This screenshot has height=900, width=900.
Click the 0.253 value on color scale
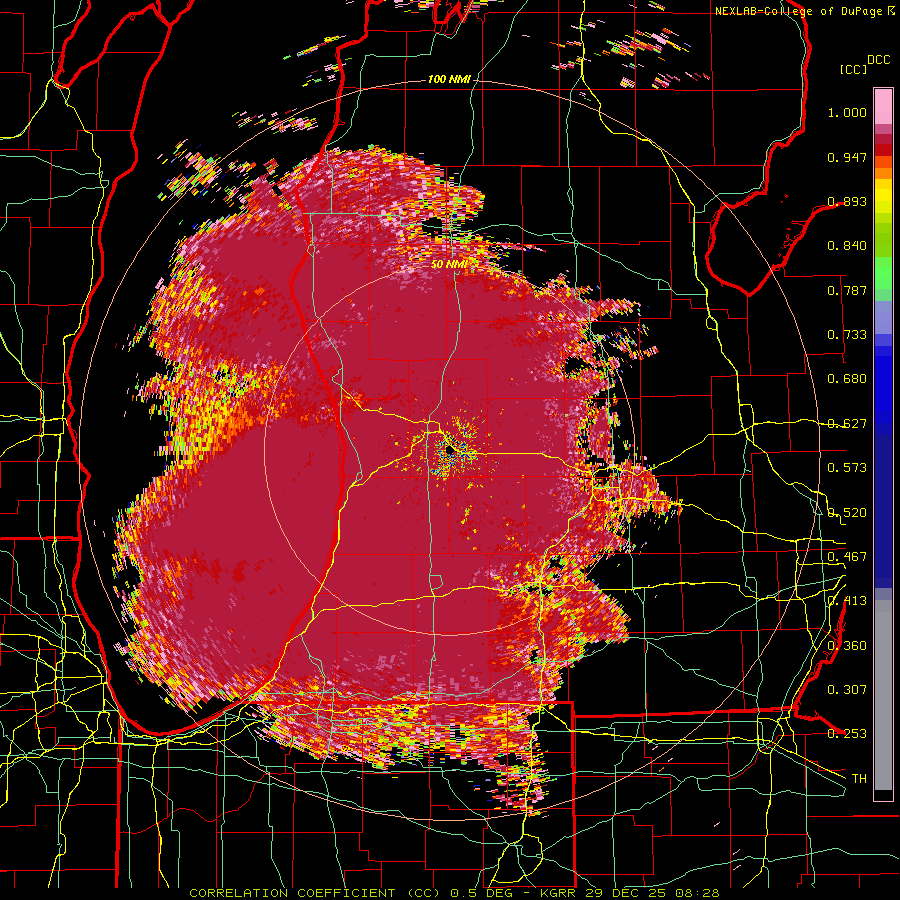(x=847, y=734)
